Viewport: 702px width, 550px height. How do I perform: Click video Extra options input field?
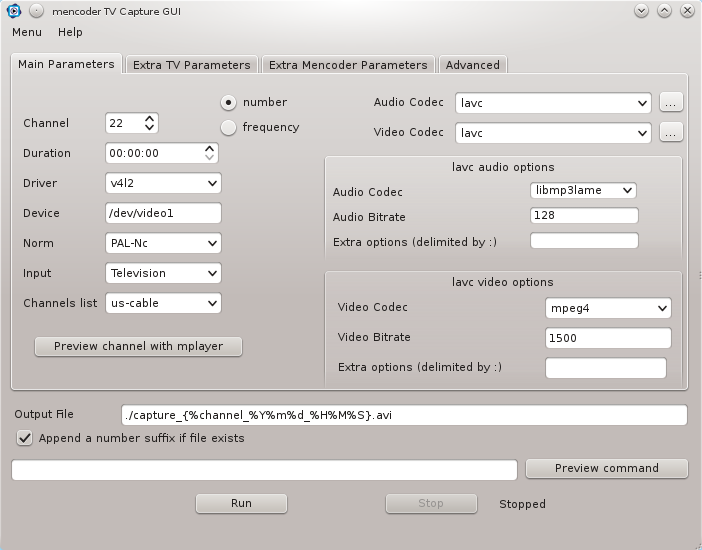(x=606, y=368)
